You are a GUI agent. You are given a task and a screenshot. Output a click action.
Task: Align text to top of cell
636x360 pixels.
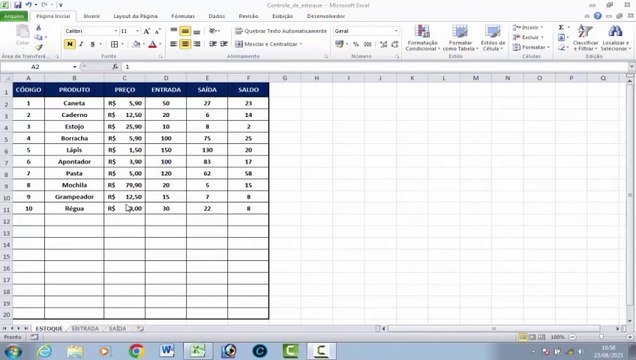(174, 31)
